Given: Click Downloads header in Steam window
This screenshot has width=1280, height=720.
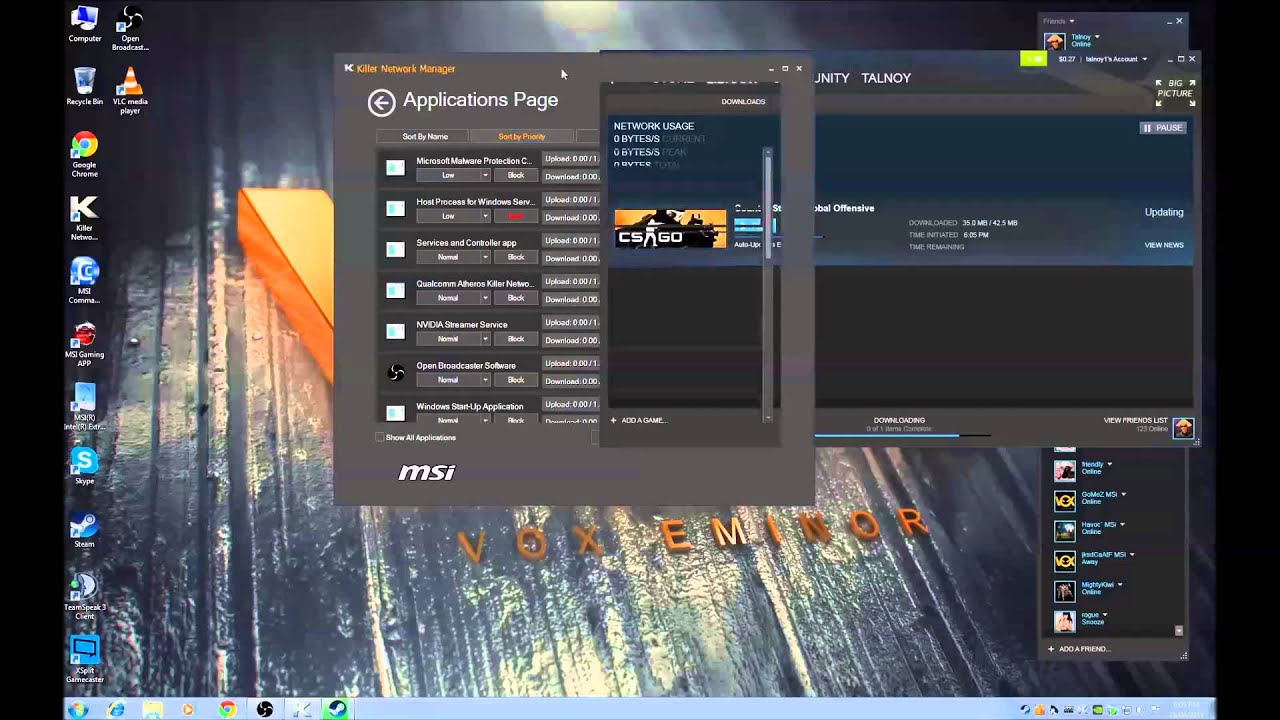Looking at the screenshot, I should pos(743,102).
